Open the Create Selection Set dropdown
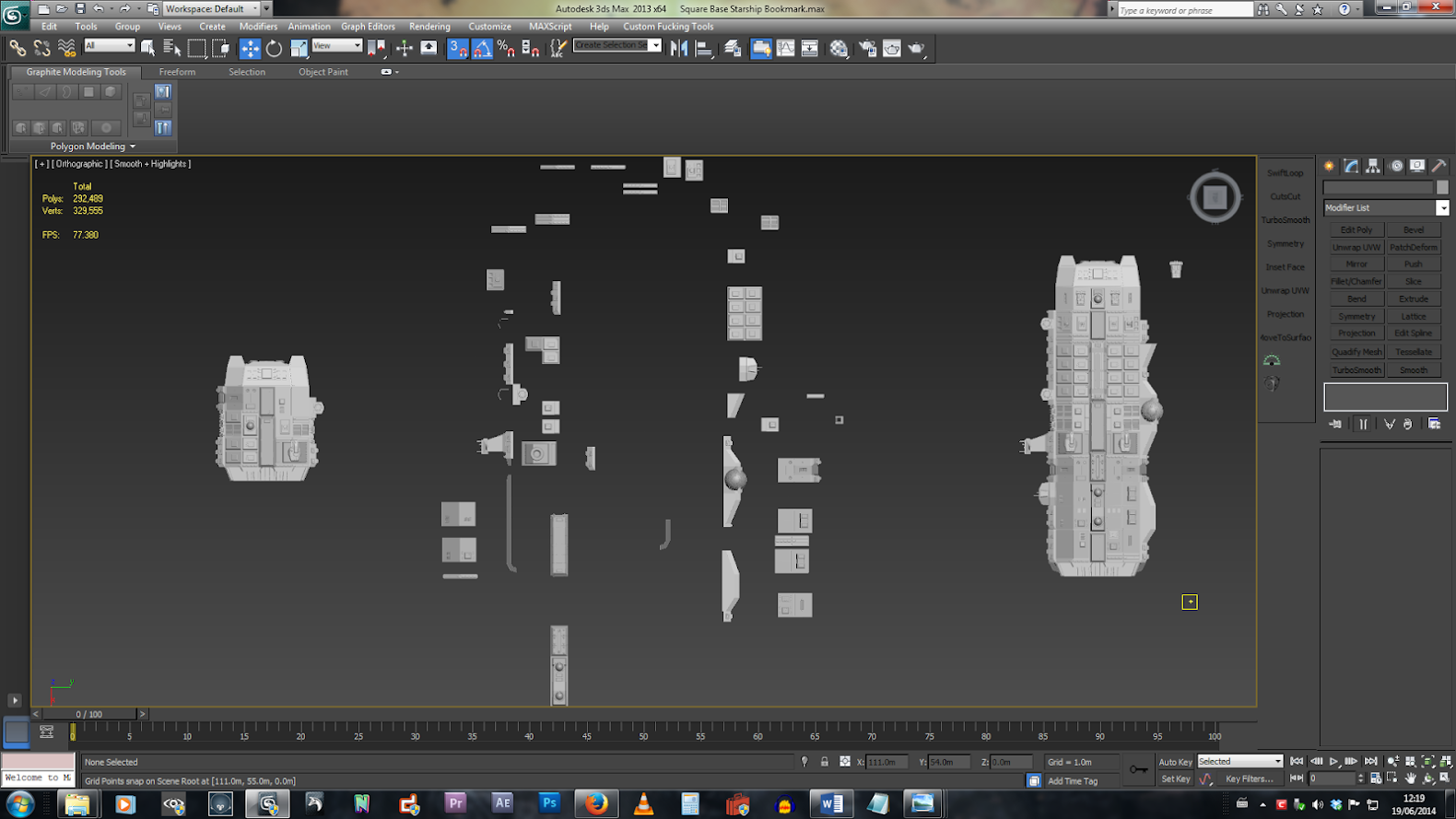1456x819 pixels. click(617, 45)
